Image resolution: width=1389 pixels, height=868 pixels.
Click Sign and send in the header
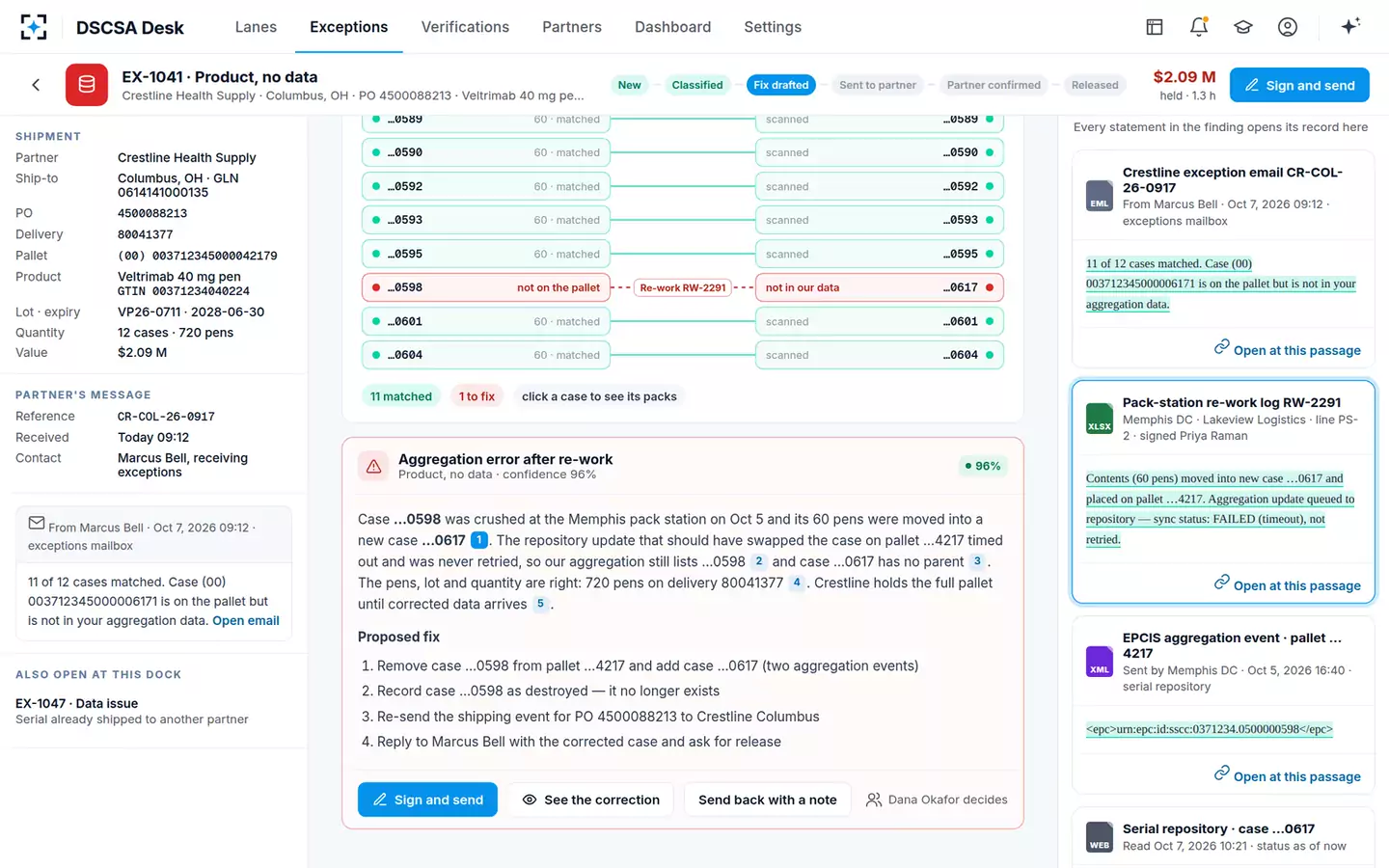[1299, 85]
